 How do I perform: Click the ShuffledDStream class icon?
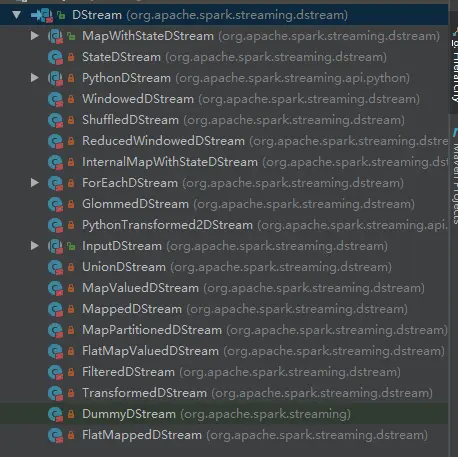click(55, 120)
